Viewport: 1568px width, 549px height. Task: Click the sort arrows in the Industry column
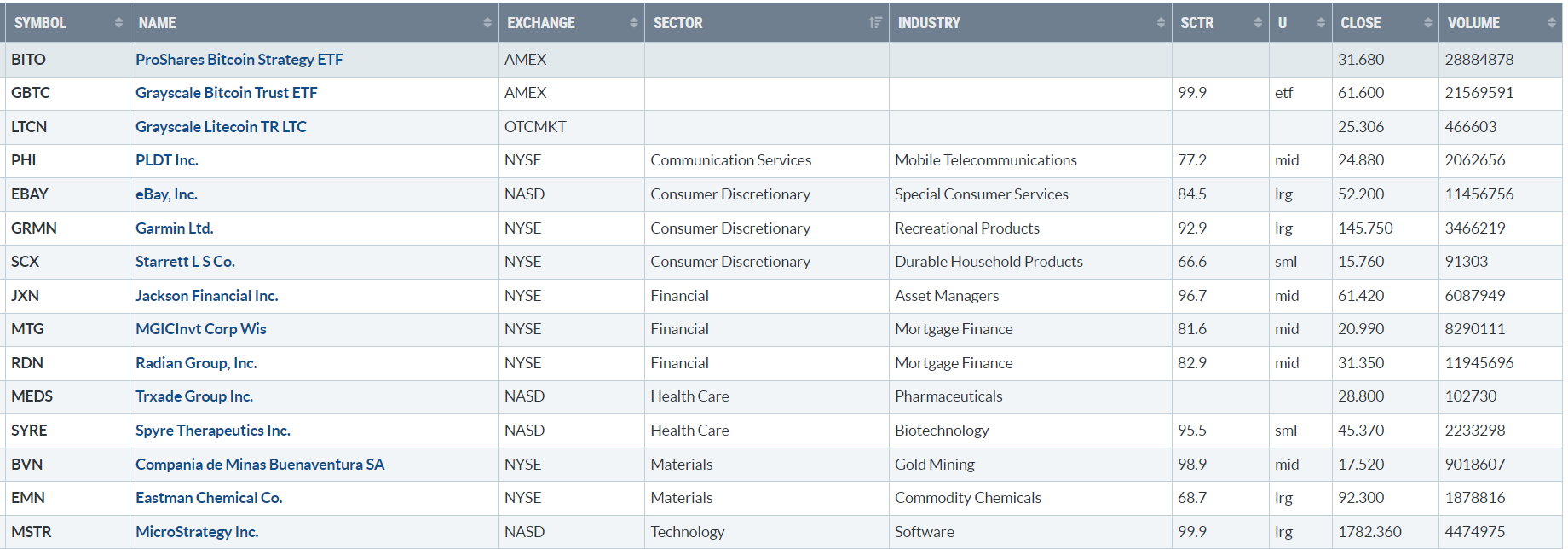coord(1161,23)
